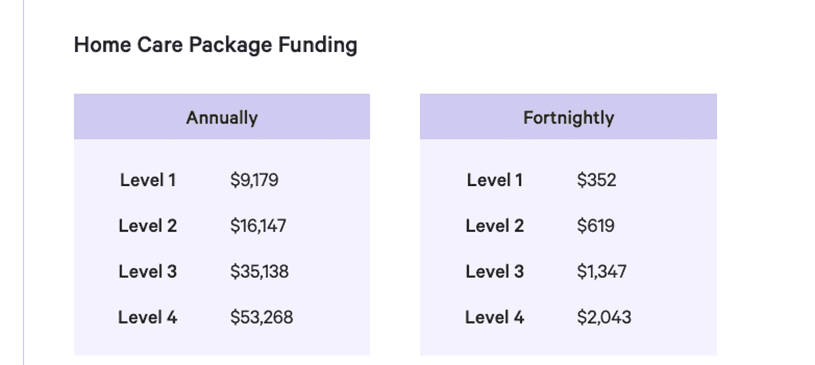Click the $53,268 annual amount
The width and height of the screenshot is (815, 365).
tap(261, 317)
